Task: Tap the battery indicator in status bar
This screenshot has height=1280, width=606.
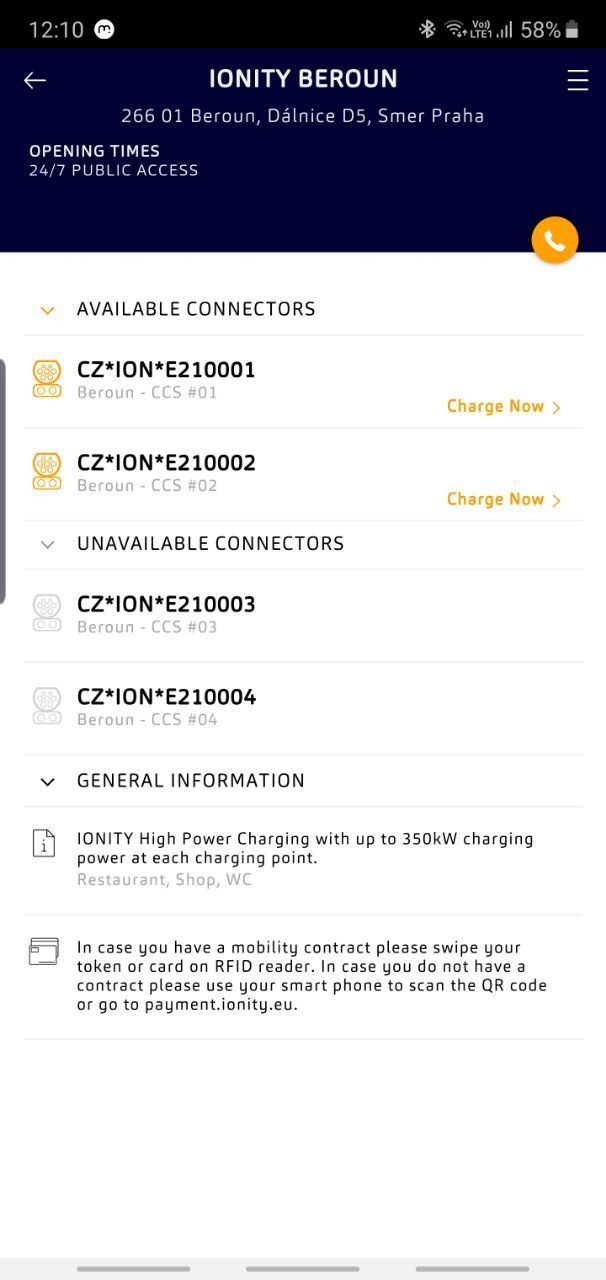Action: click(x=571, y=30)
